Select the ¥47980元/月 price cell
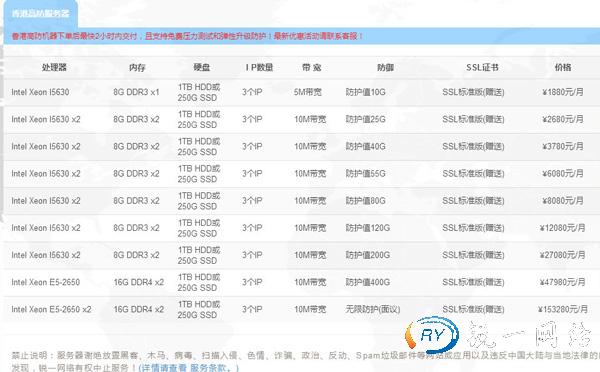This screenshot has height=372, width=600. (562, 282)
